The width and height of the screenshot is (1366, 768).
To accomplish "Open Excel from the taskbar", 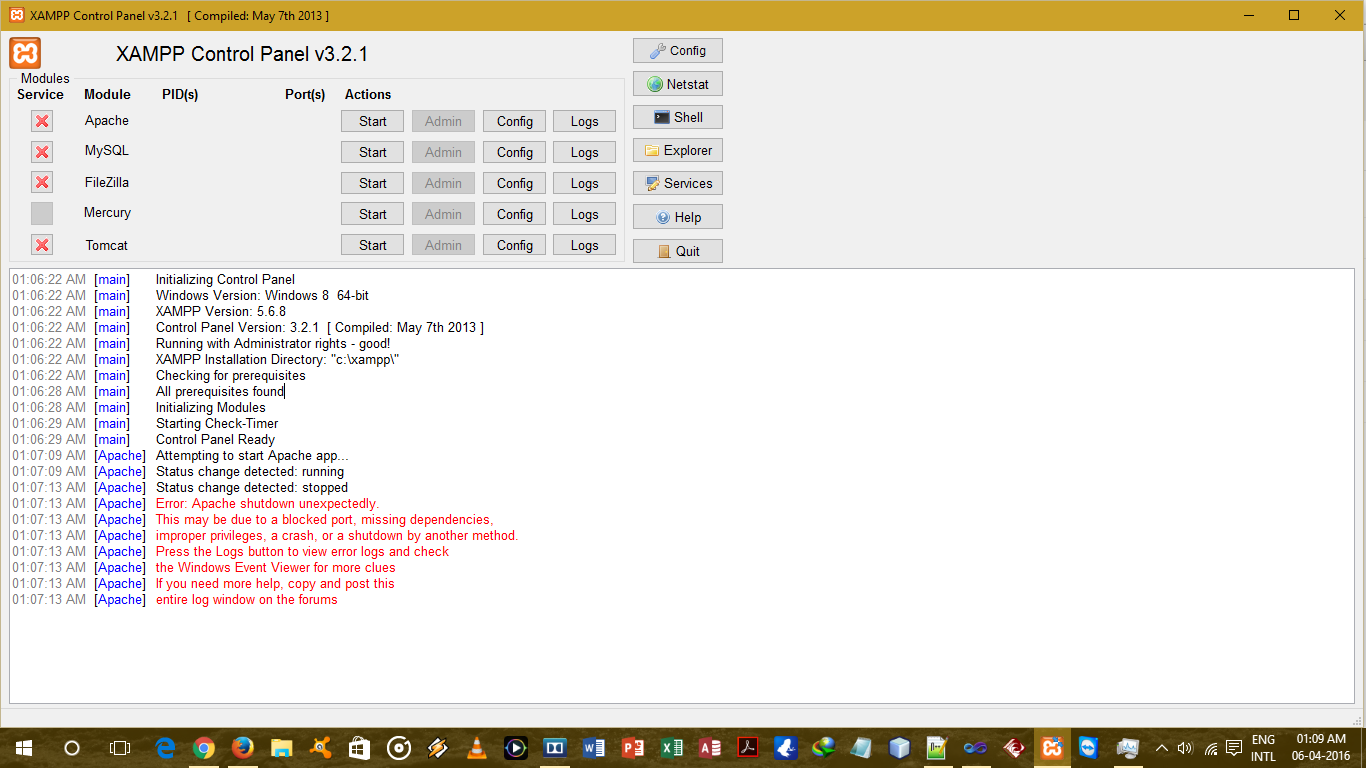I will pos(672,748).
